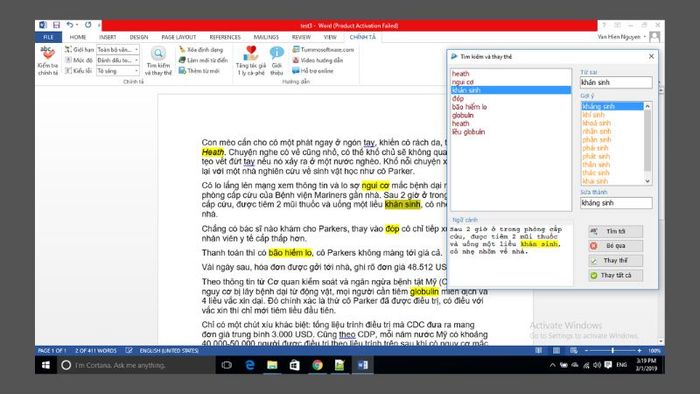Click the '2 OF 411 WORDS' word count
700x394 pixels.
[x=96, y=351]
